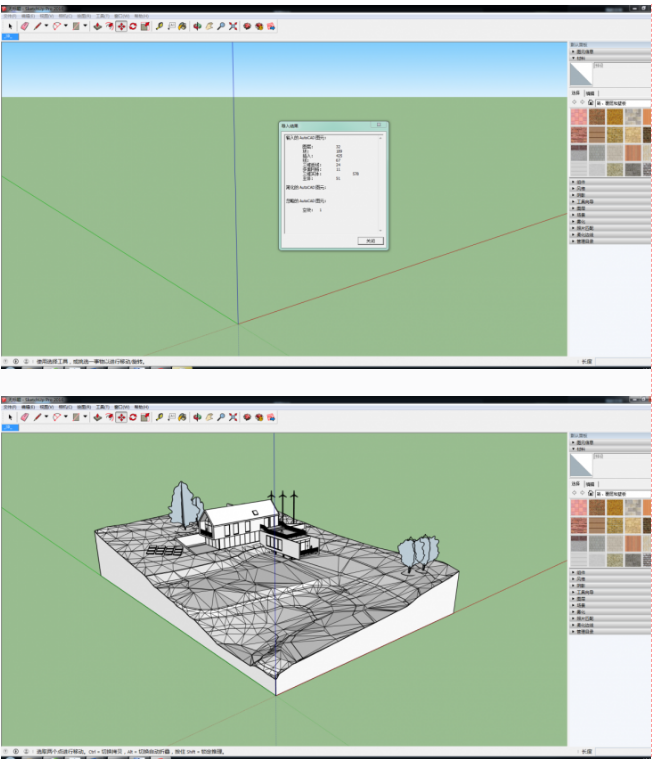Select the Scale tool in the import-dialog window
652x759 pixels.
coord(145,26)
